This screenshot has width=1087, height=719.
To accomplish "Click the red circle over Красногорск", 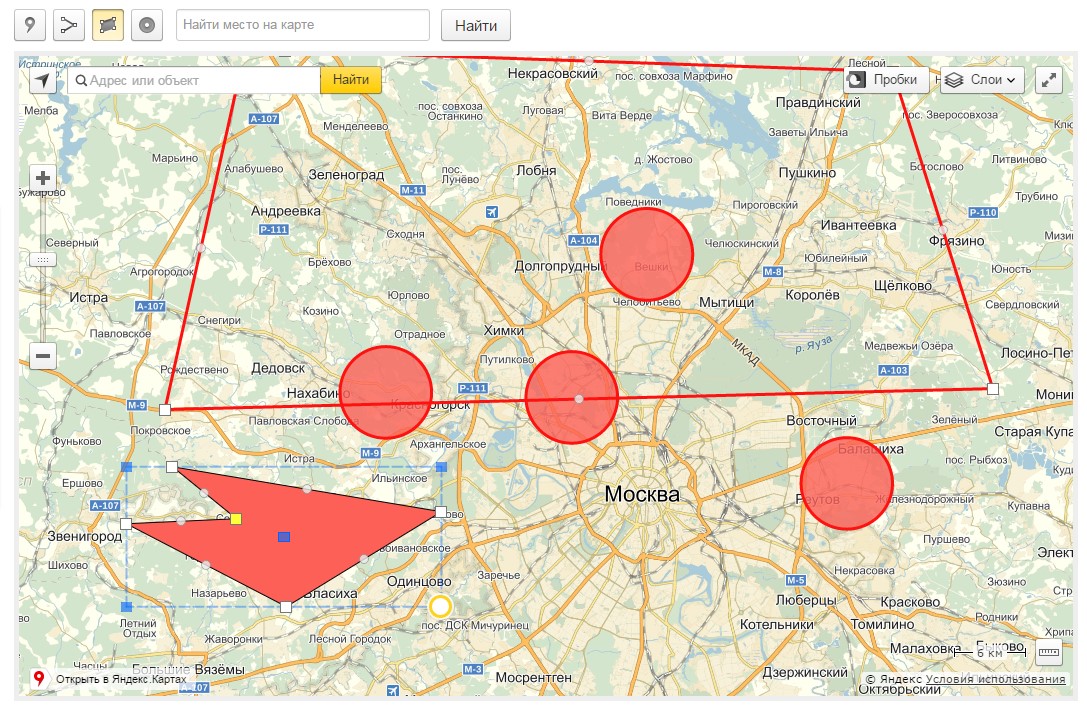I will coord(386,392).
